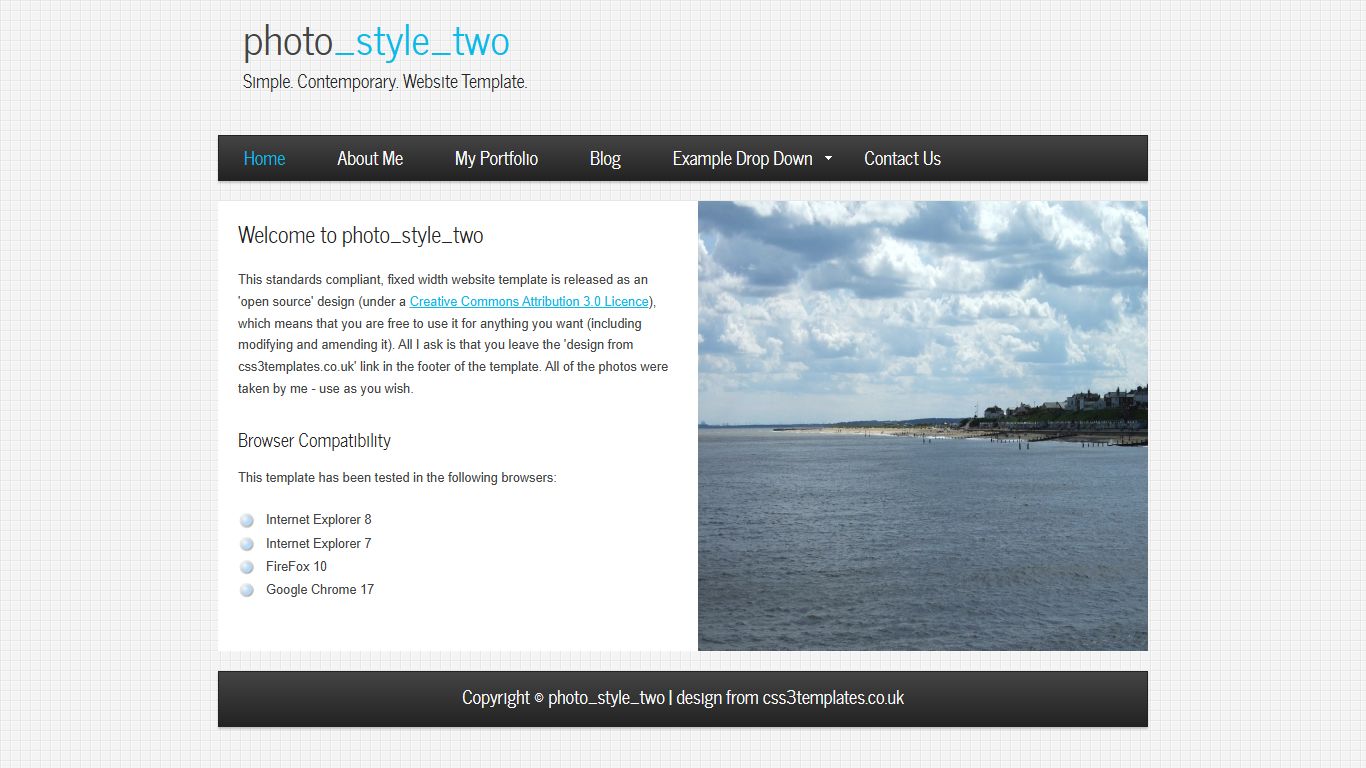Screen dimensions: 1366x768
Task: Select My Portfolio in the navigation
Action: [x=496, y=159]
